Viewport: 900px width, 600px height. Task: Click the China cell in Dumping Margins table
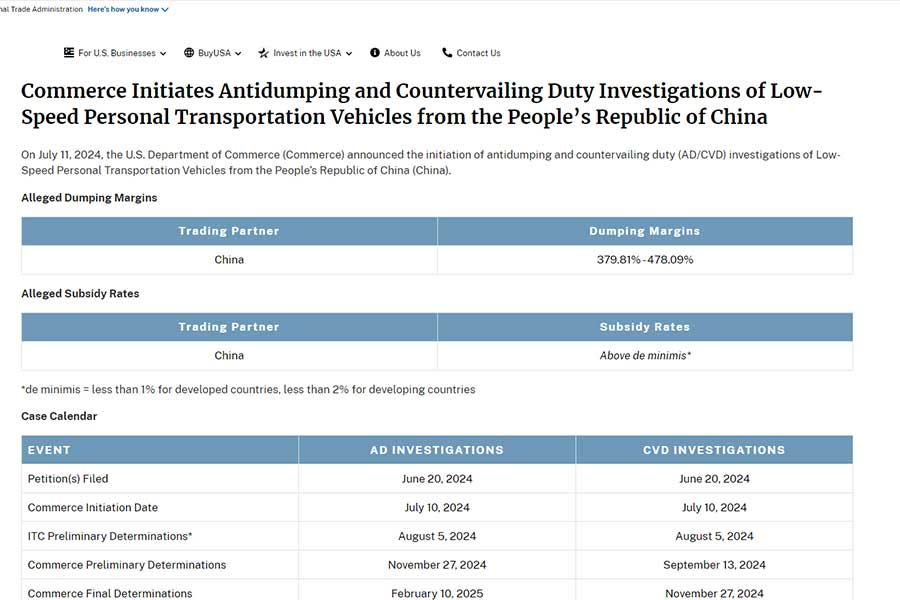click(x=229, y=260)
